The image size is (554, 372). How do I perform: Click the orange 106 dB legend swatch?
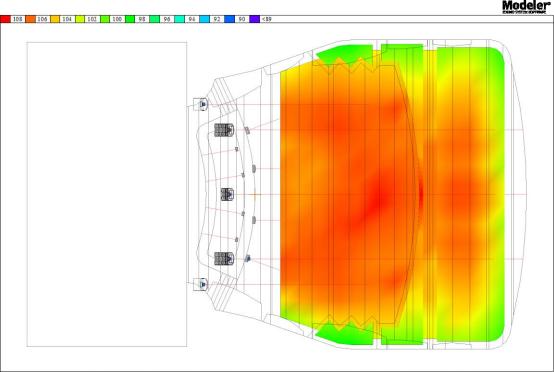click(x=30, y=19)
